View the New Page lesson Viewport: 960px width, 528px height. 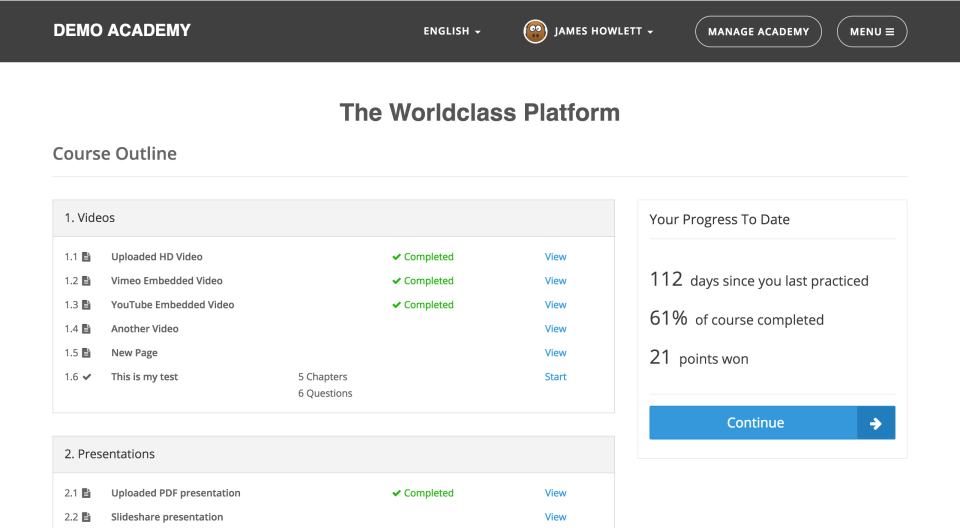(x=555, y=353)
